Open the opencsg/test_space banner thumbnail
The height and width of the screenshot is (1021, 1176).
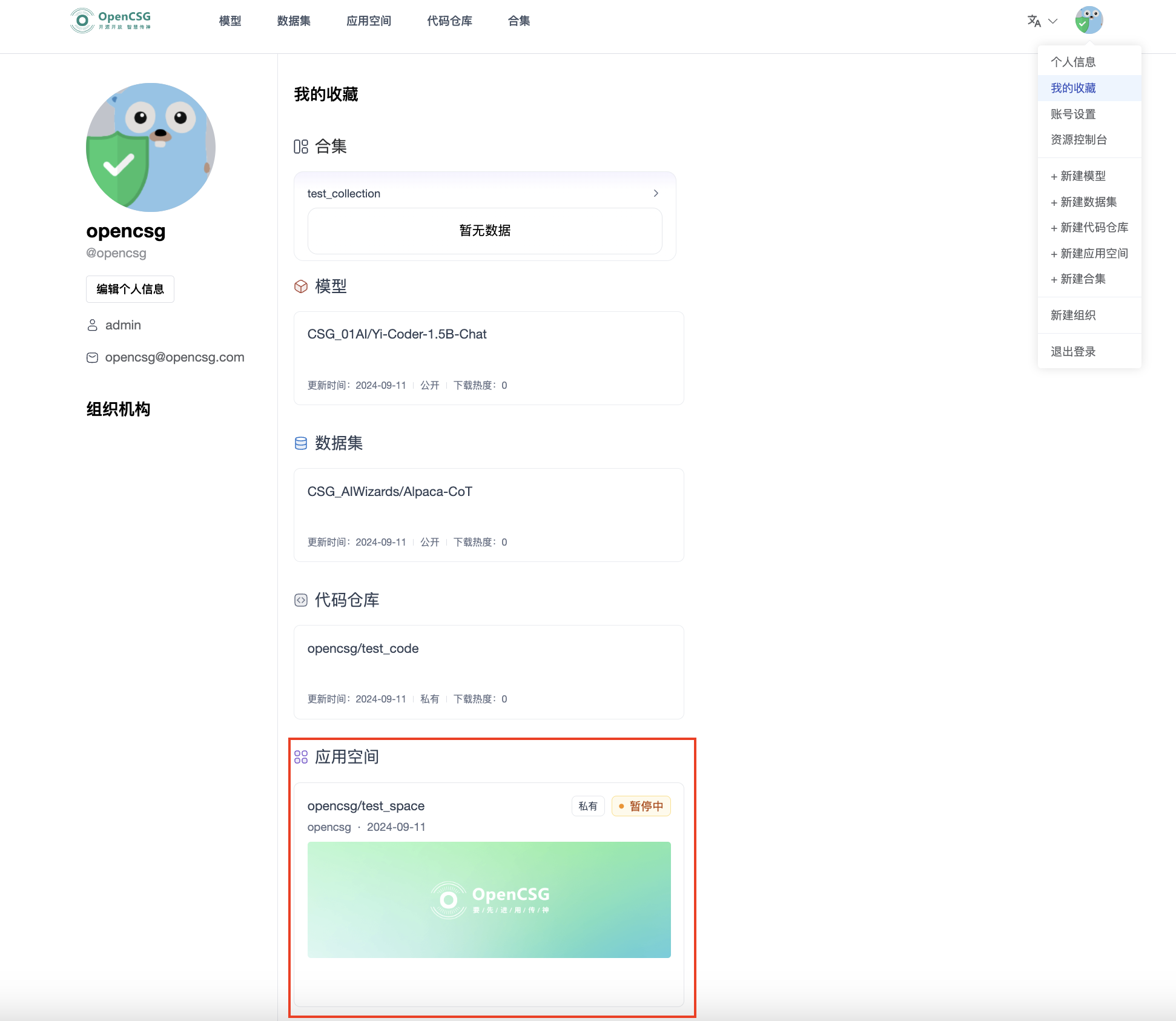[489, 899]
